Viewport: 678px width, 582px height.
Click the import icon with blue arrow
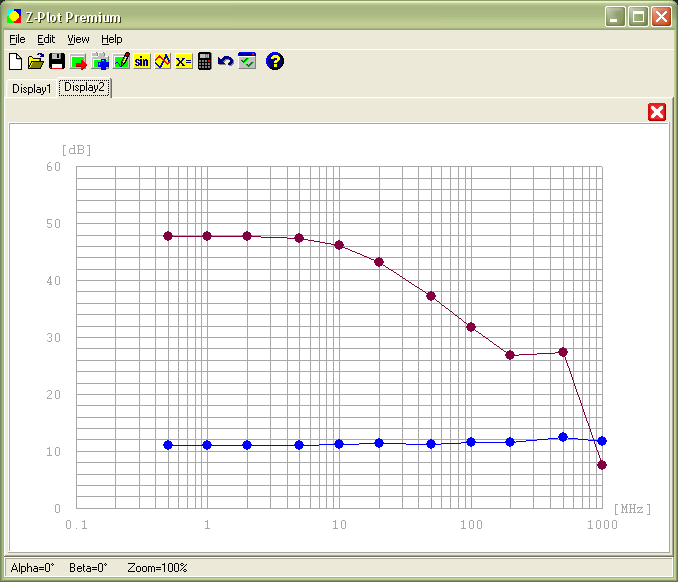click(x=100, y=62)
